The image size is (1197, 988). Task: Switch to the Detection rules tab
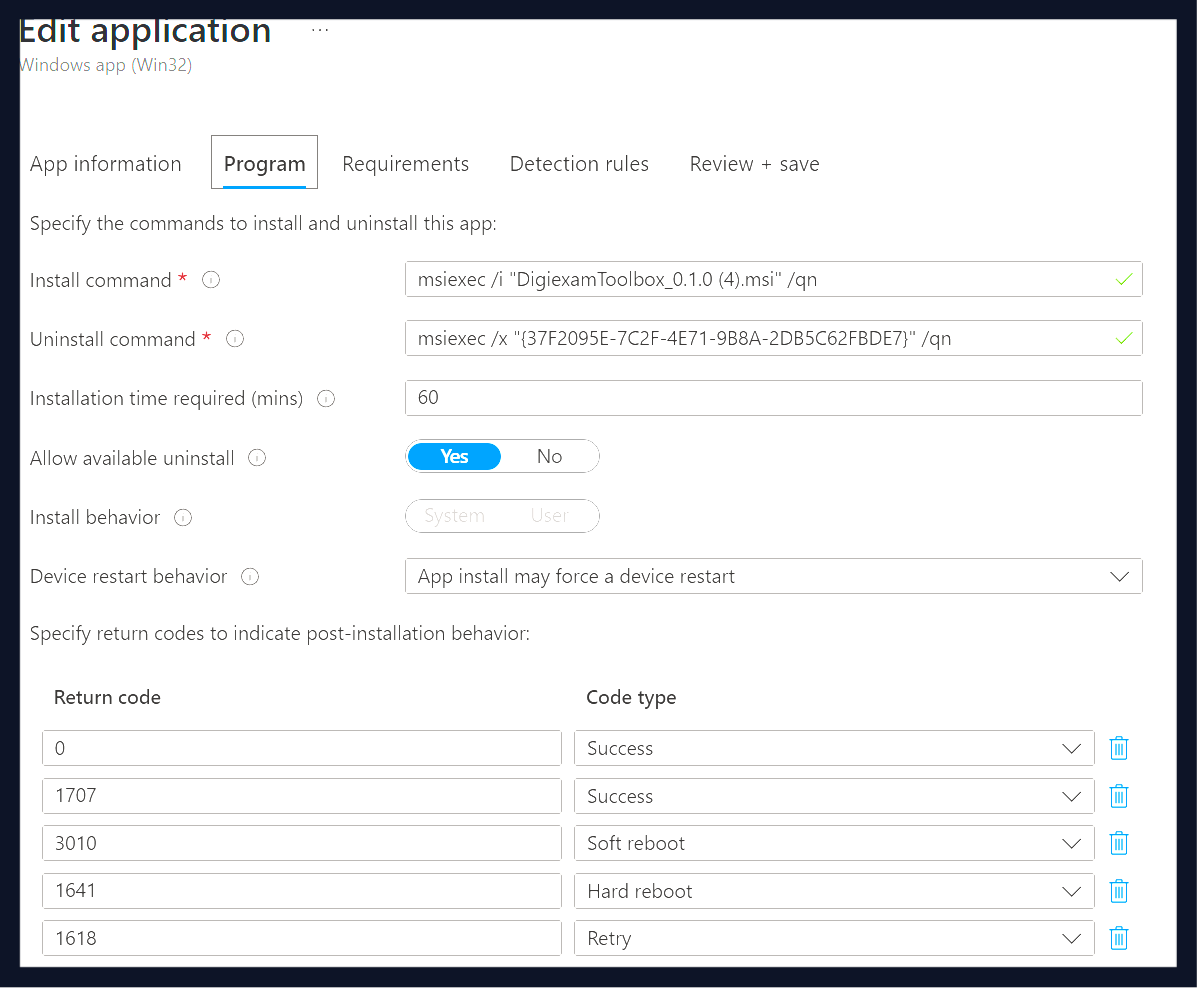579,163
